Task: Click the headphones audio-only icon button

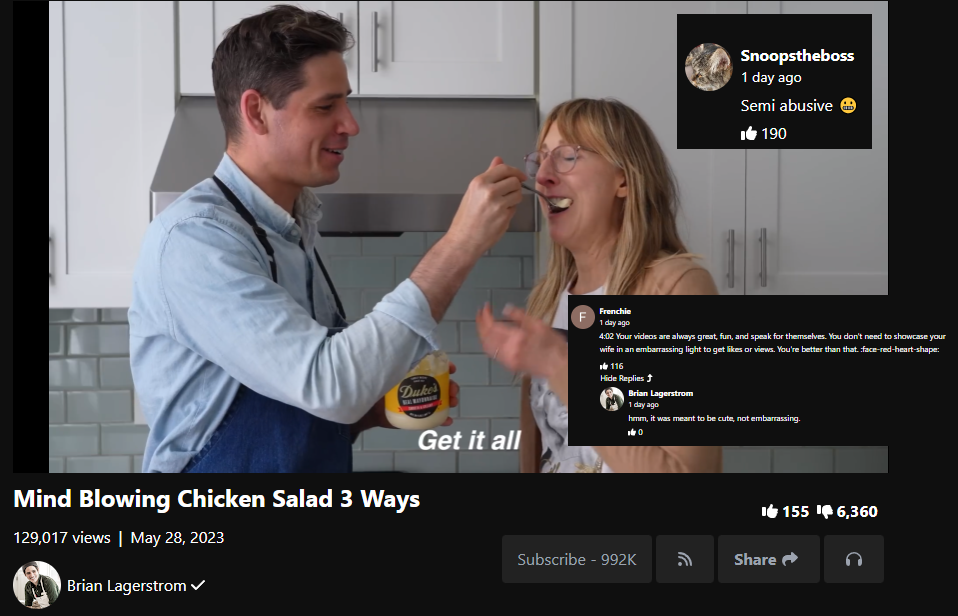Action: coord(854,559)
